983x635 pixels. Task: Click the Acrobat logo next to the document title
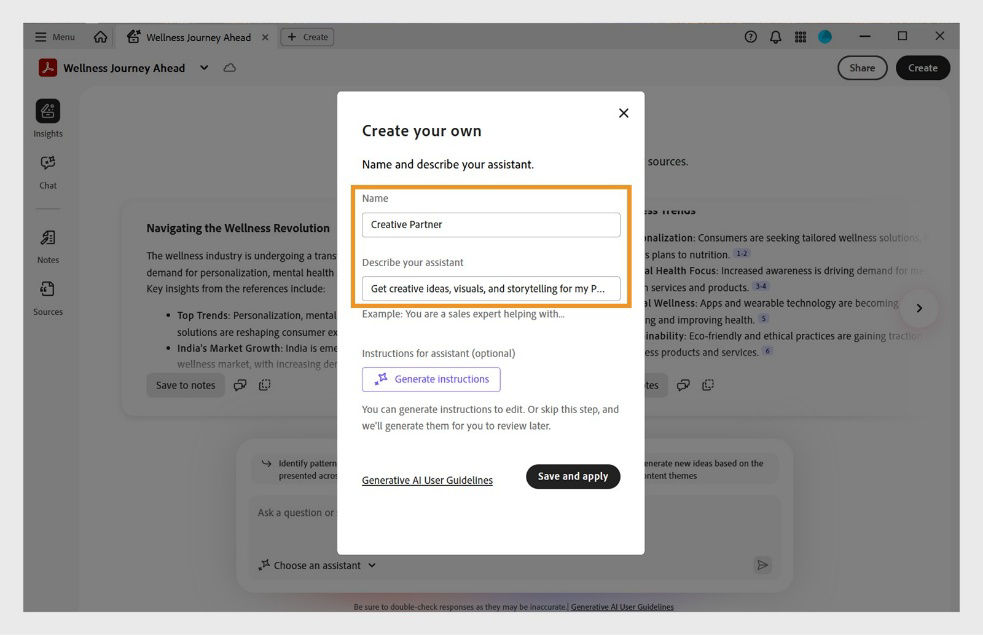(47, 67)
